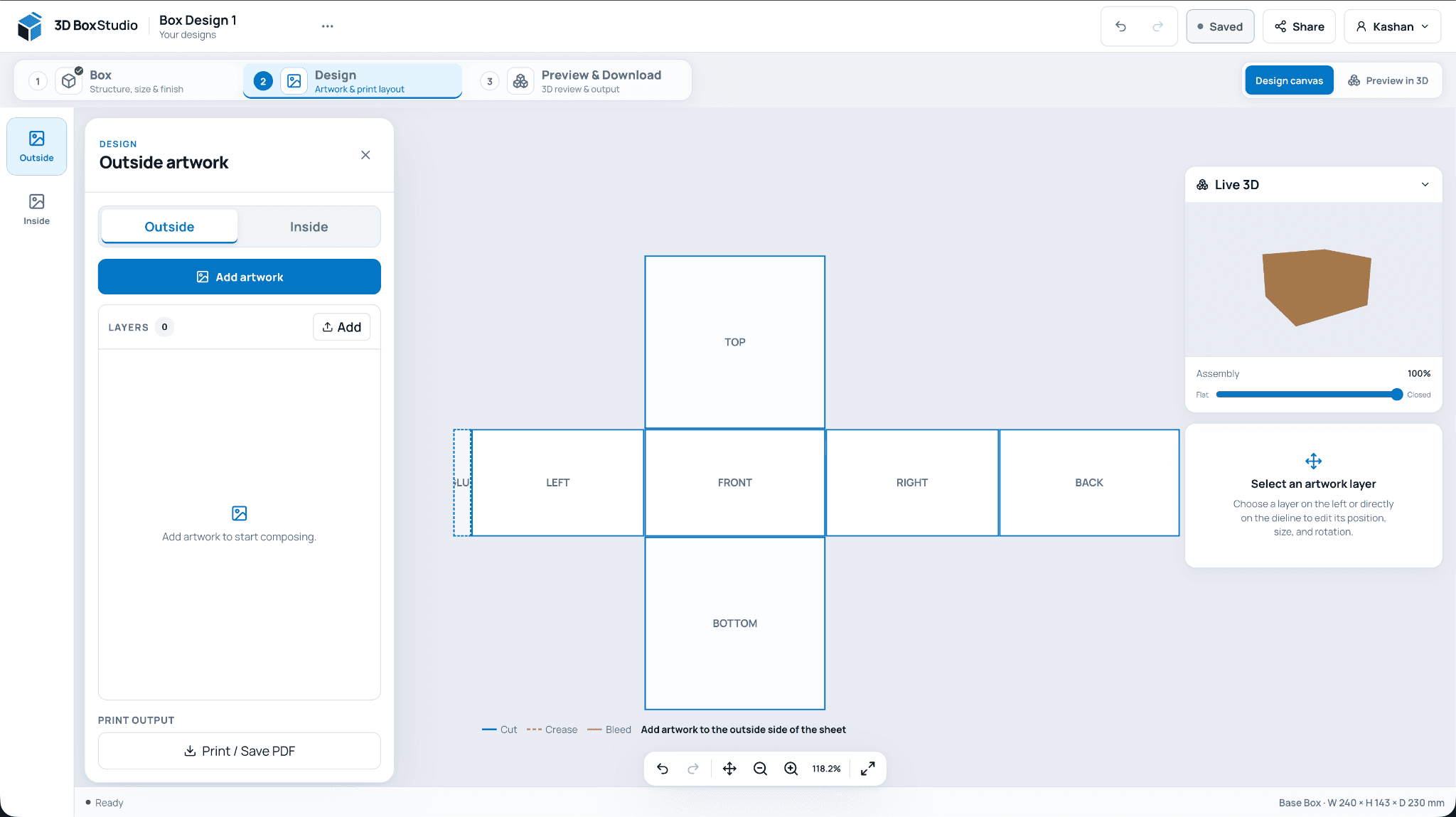1456x817 pixels.
Task: Select the pan/move canvas tool
Action: pos(729,769)
